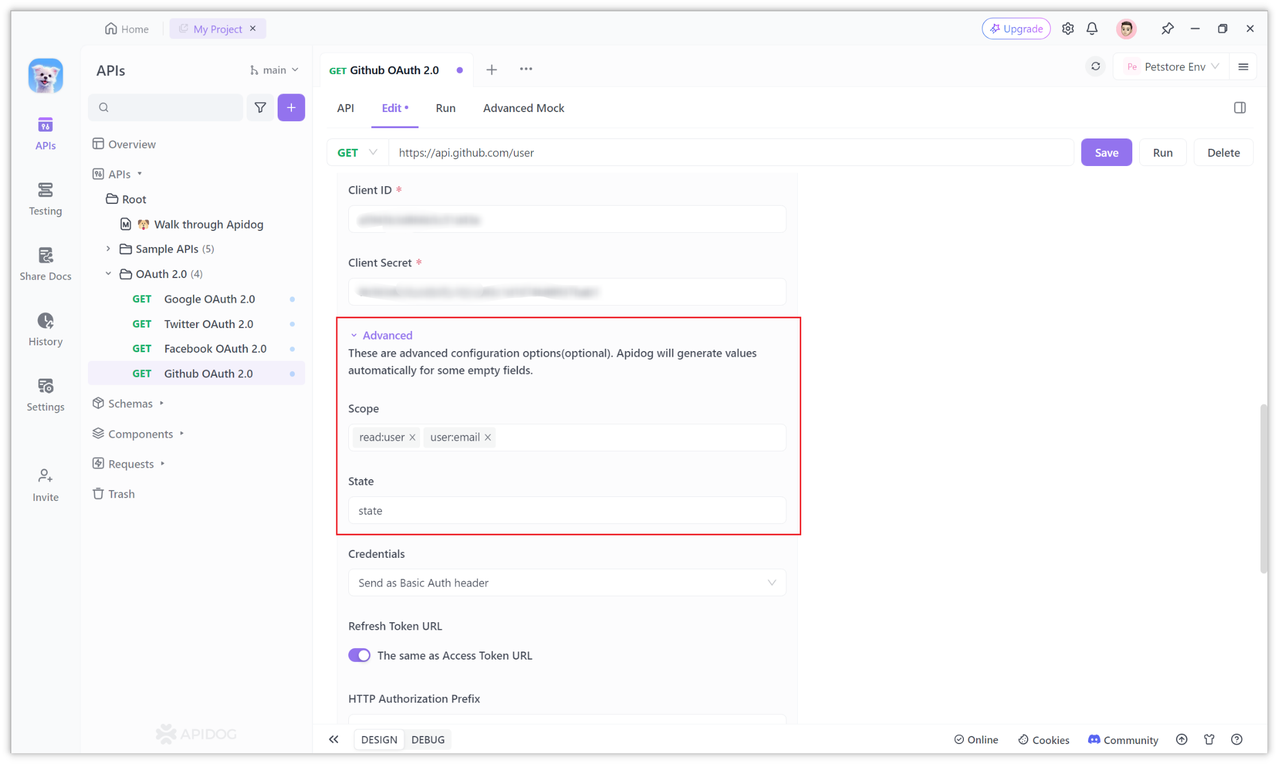Expand the Requests section
The width and height of the screenshot is (1280, 767).
click(x=131, y=464)
